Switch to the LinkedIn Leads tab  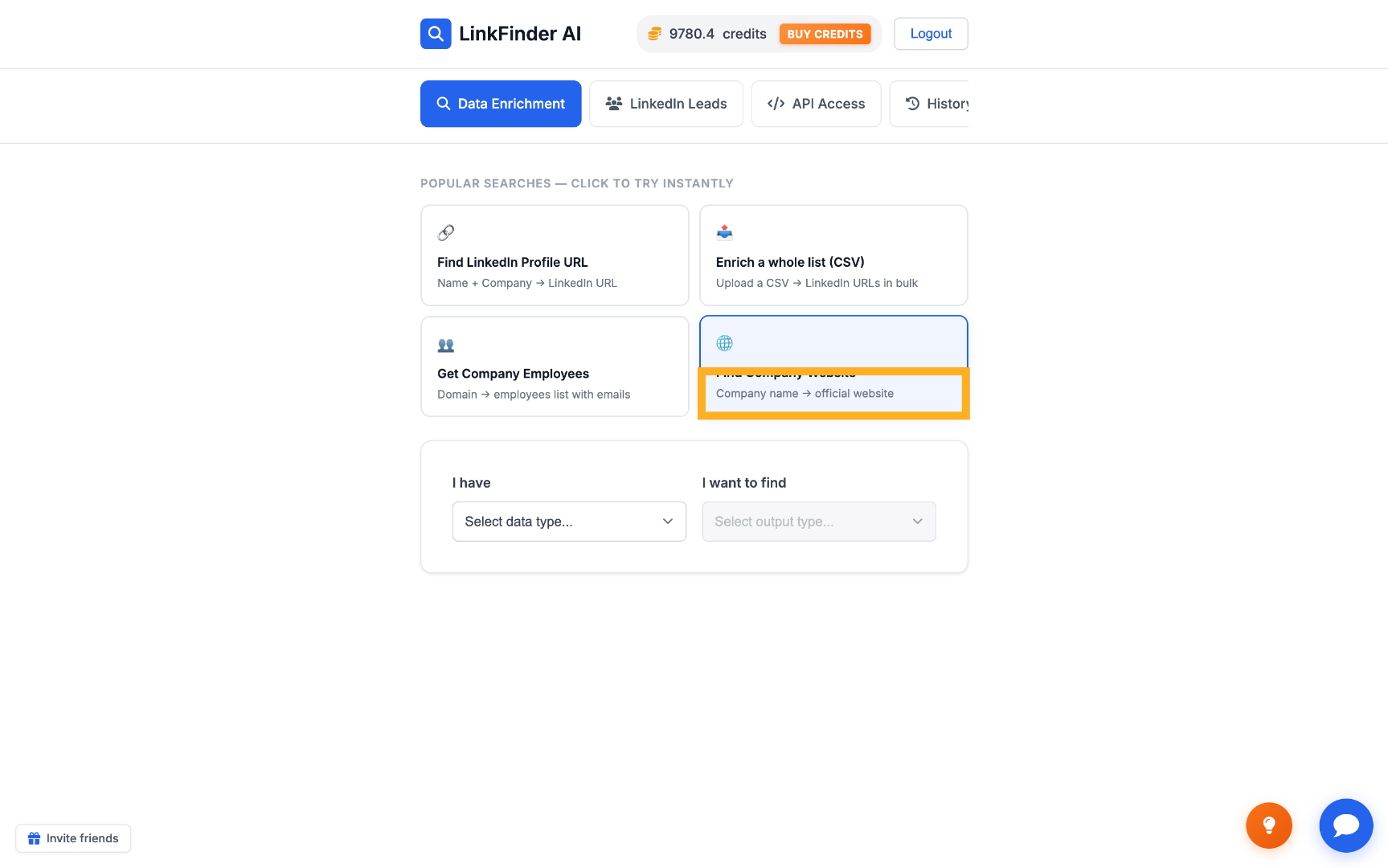click(x=666, y=104)
